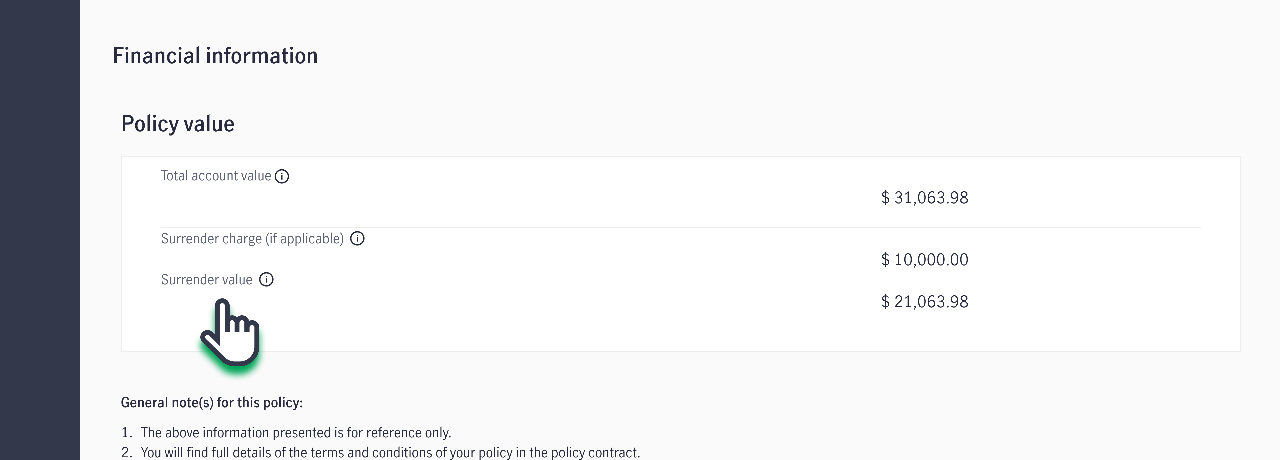
Task: Click the Total account value info icon
Action: tap(282, 177)
